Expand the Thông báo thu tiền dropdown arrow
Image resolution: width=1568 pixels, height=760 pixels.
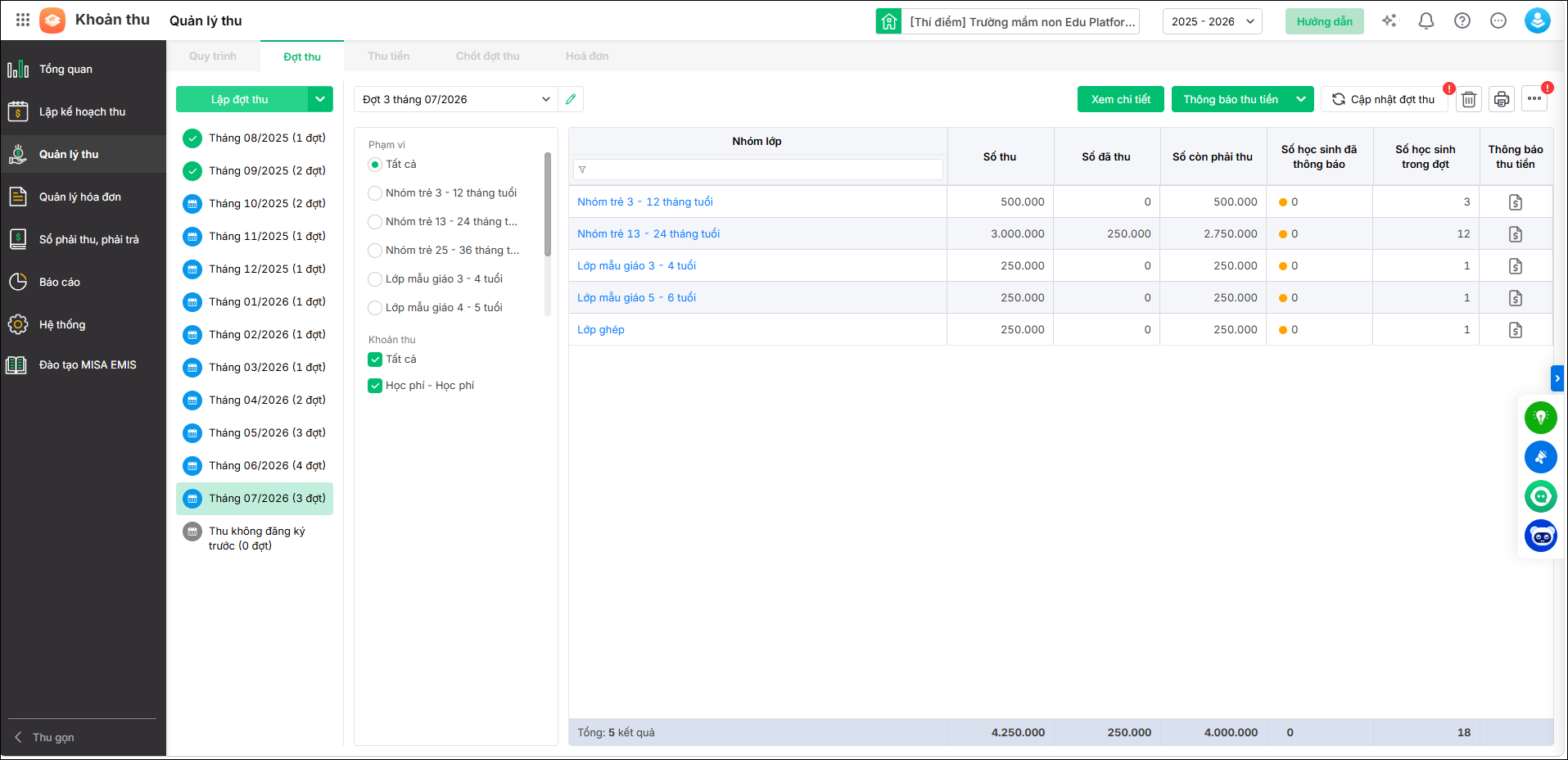click(1301, 99)
